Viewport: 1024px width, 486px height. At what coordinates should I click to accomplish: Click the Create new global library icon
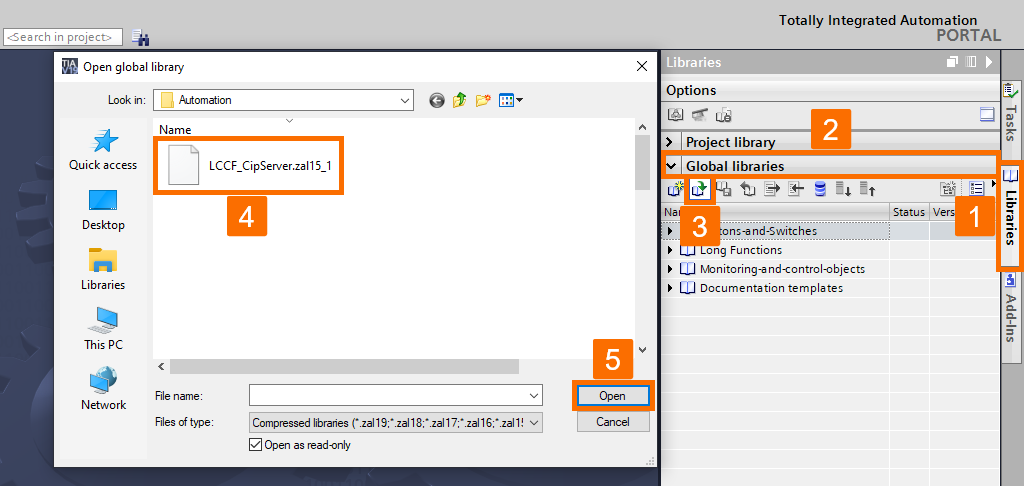pos(675,189)
